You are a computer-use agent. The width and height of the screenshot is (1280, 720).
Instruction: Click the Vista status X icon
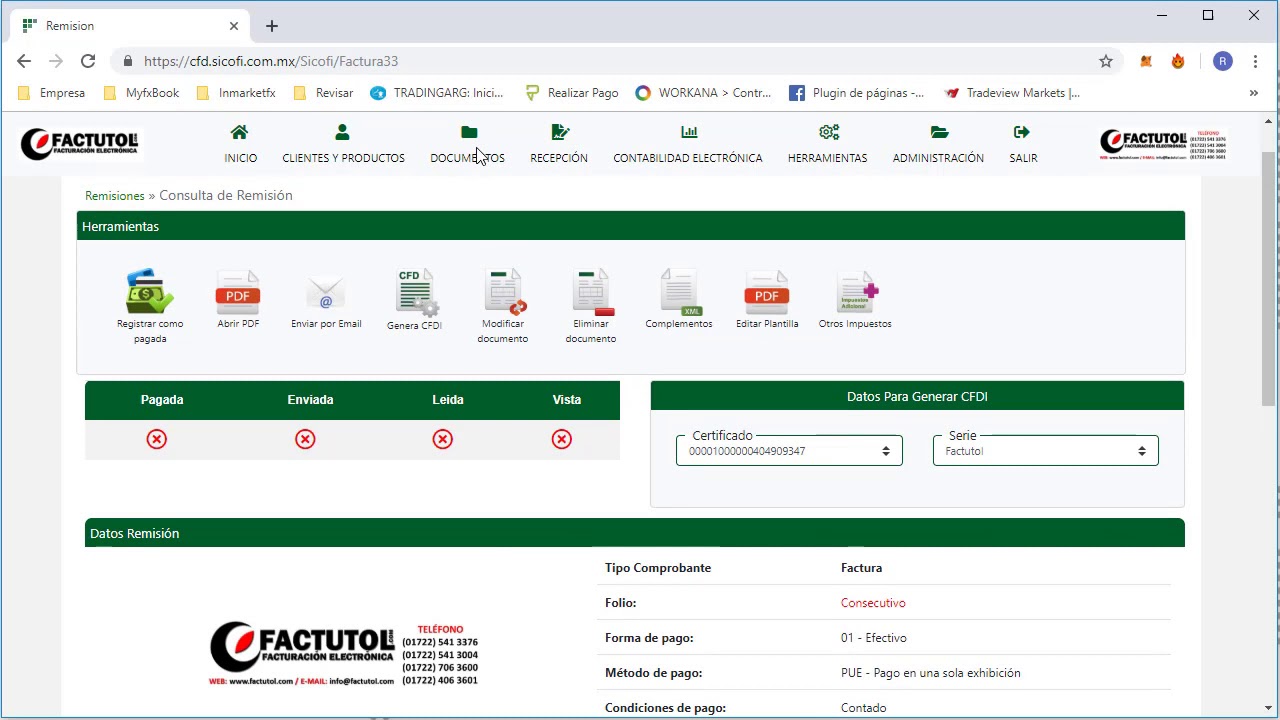point(562,439)
